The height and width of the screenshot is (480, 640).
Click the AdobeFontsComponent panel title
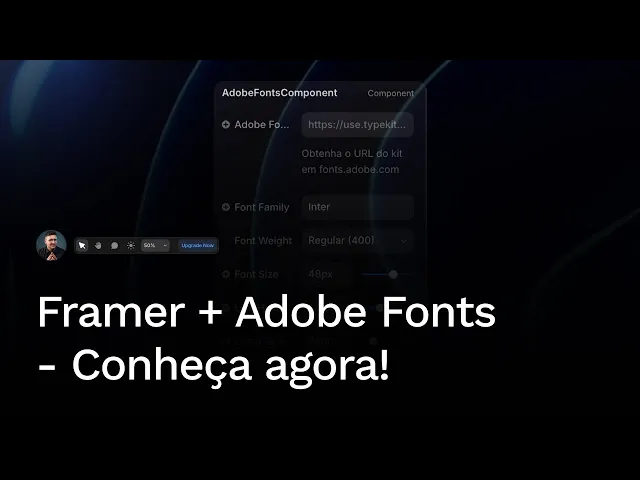pos(280,93)
